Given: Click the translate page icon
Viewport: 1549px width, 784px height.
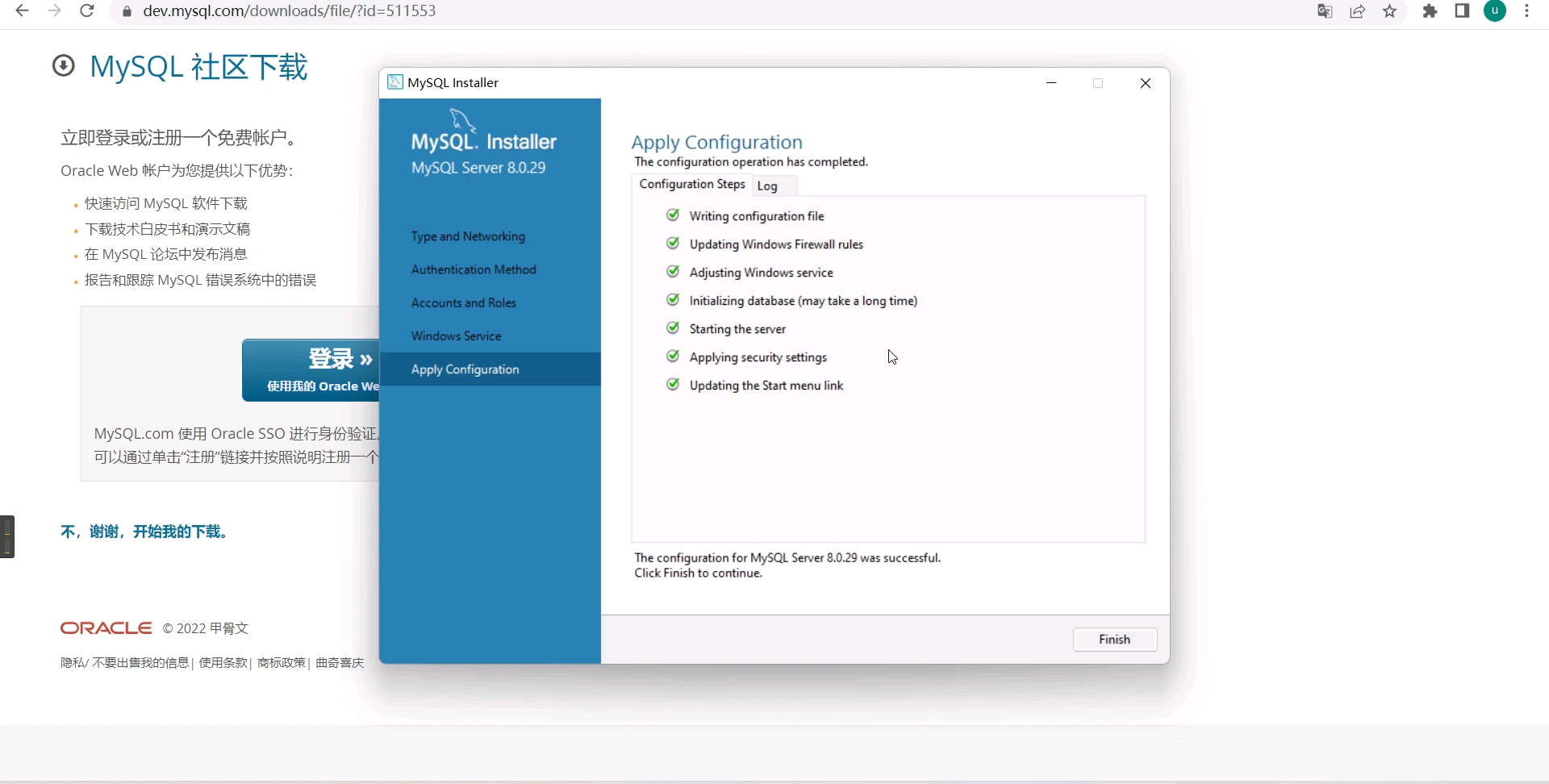Looking at the screenshot, I should (1325, 11).
